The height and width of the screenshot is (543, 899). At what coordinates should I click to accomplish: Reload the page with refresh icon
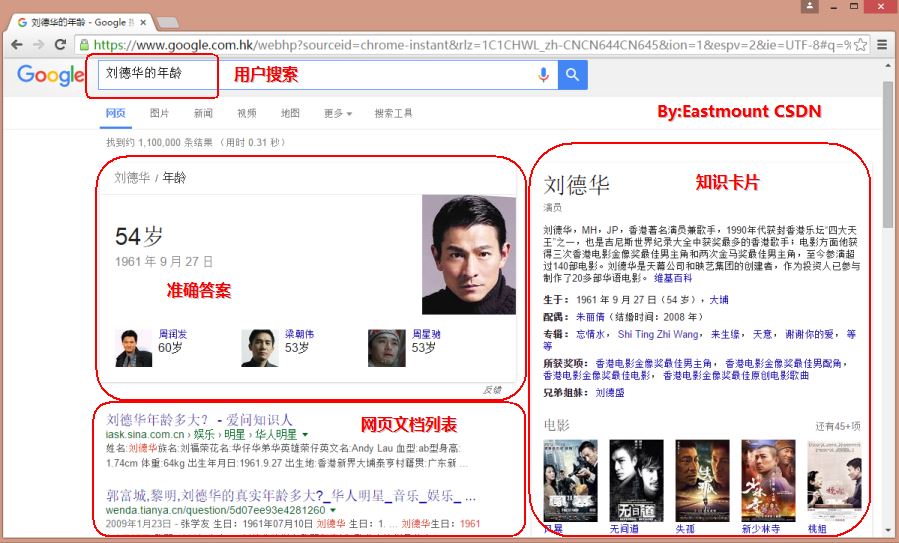tap(60, 44)
